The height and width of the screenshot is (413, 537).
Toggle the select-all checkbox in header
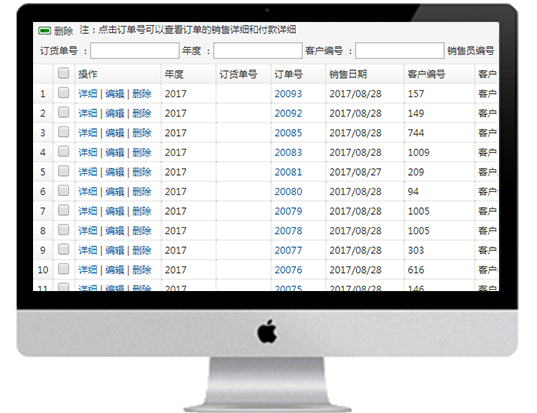[x=63, y=73]
